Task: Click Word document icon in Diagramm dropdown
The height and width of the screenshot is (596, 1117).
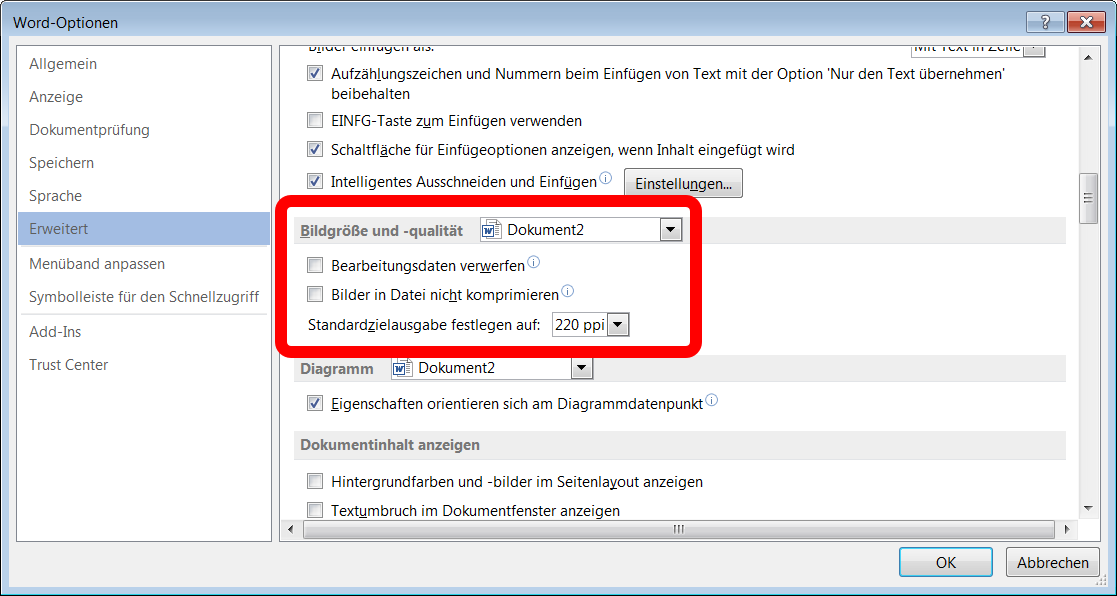Action: pos(403,368)
